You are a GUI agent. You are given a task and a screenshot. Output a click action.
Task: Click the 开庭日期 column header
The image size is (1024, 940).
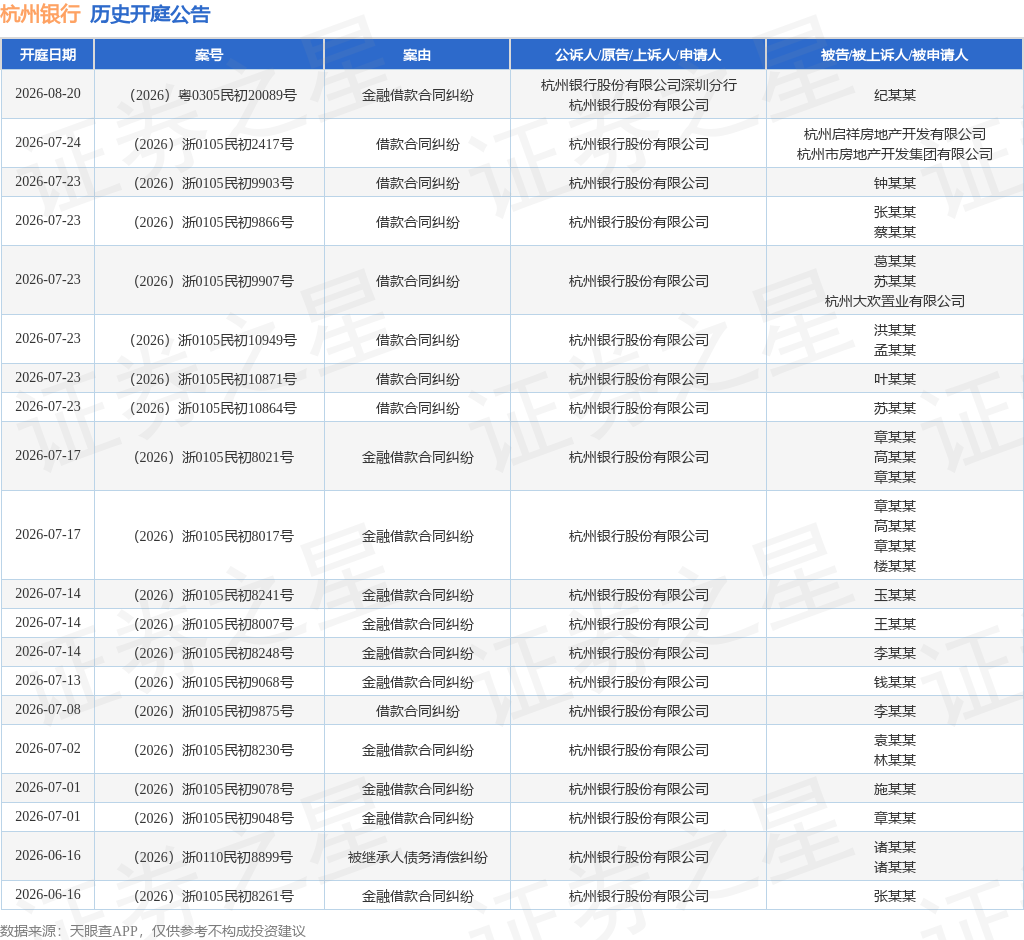[48, 55]
